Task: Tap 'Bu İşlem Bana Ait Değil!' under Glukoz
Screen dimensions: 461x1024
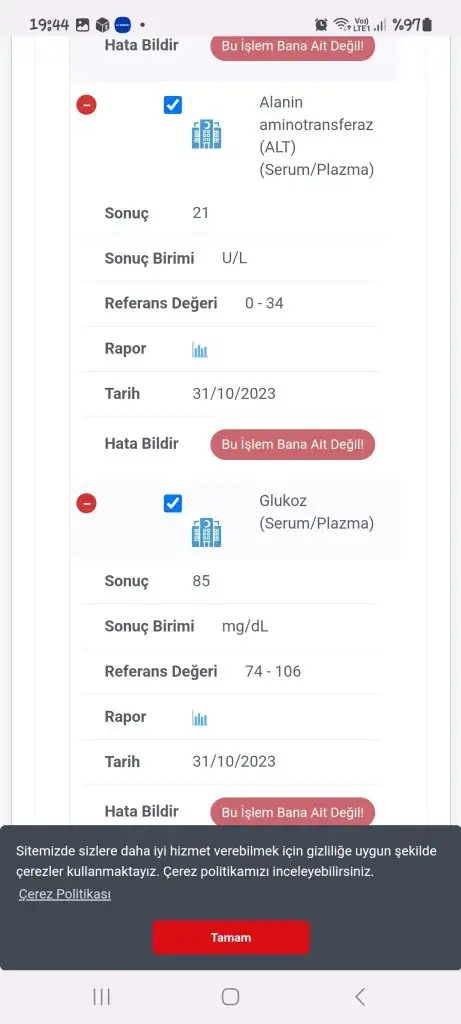Action: coord(293,812)
